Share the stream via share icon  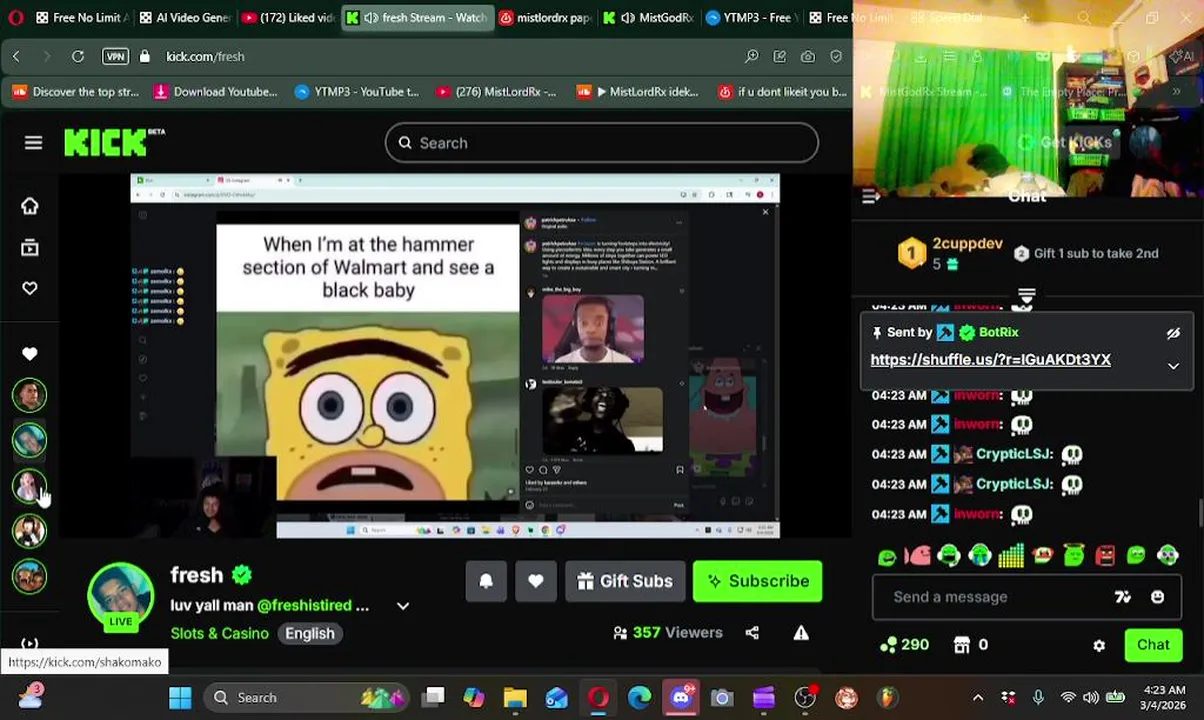tap(752, 633)
